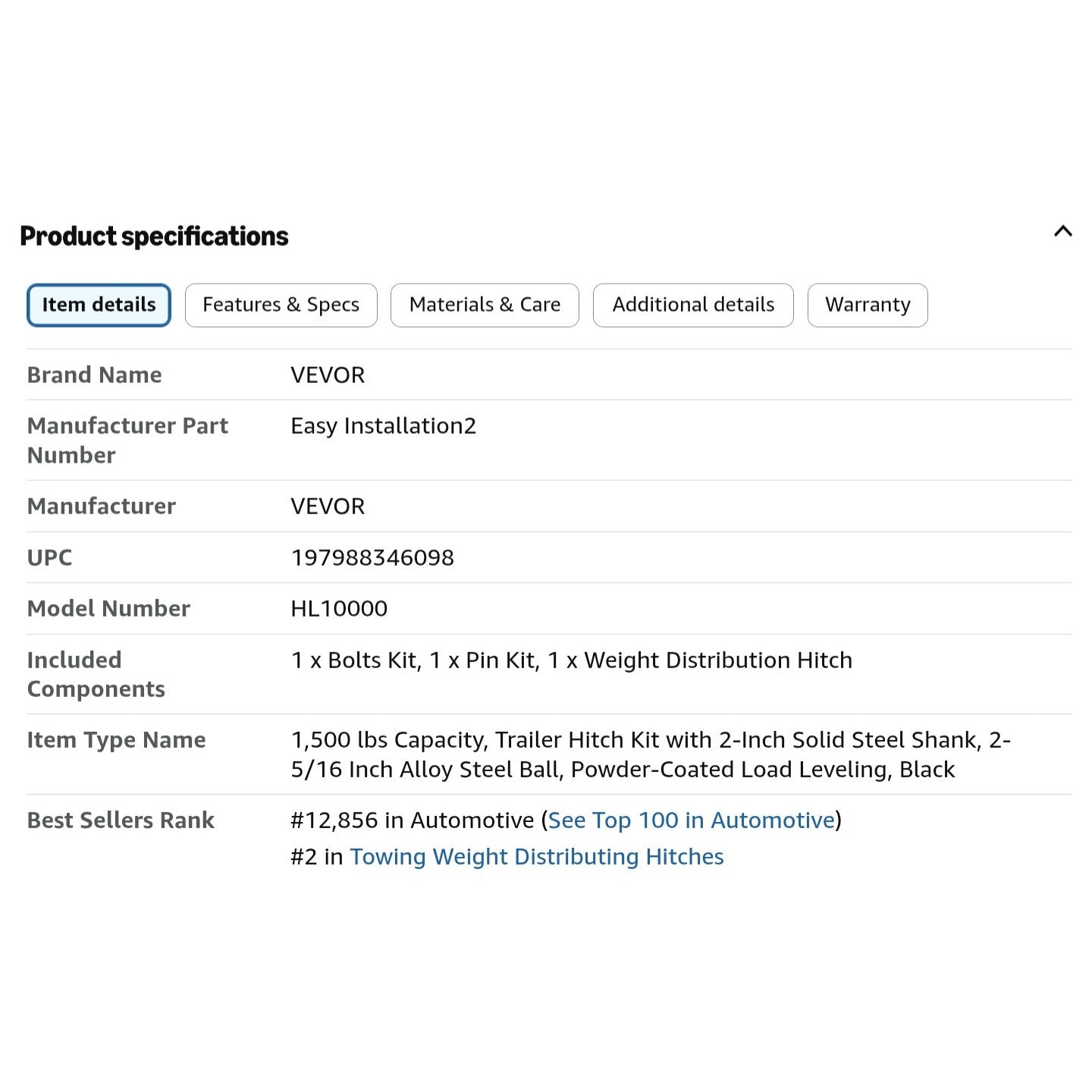Follow Towing Weight Distributing Hitches link
Viewport: 1092px width, 1092px height.
[537, 856]
